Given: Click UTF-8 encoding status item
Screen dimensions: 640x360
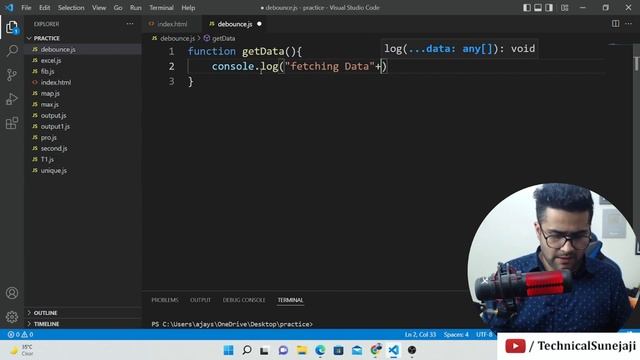Looking at the screenshot, I should (x=484, y=334).
